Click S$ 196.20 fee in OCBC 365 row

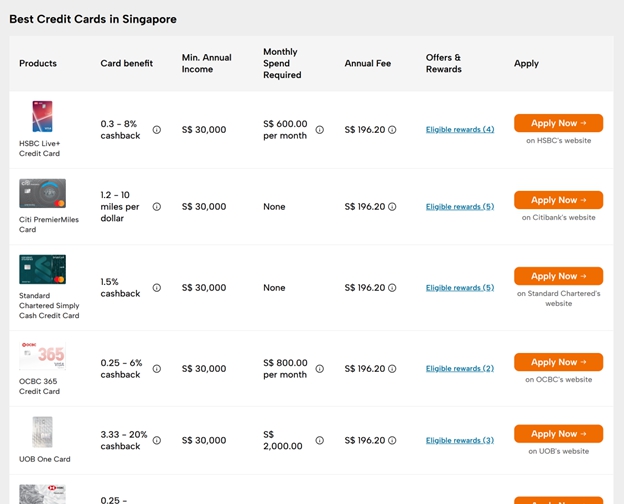click(365, 369)
